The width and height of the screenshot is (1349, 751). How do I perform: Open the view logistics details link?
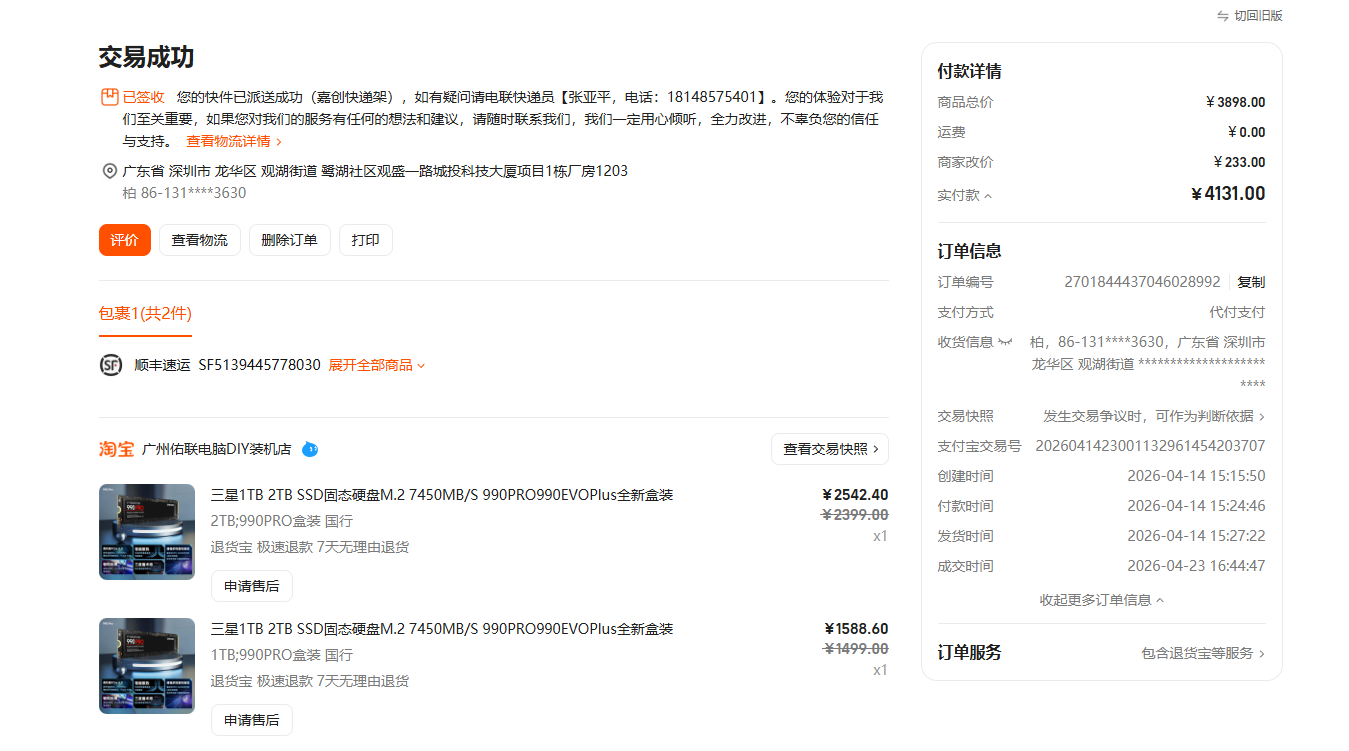click(x=234, y=141)
